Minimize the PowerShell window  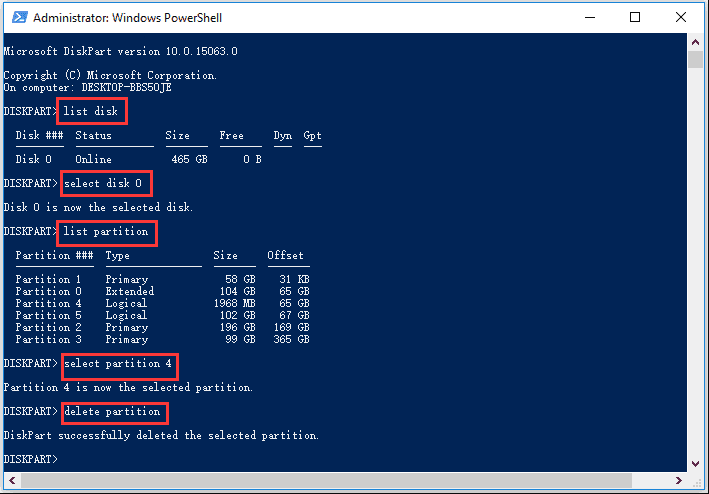pyautogui.click(x=588, y=17)
